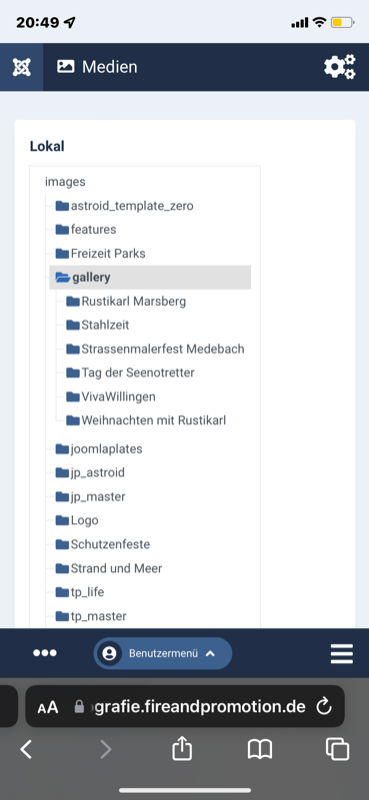Open the hamburger menu icon
Screen dimensions: 369x800
(x=341, y=653)
